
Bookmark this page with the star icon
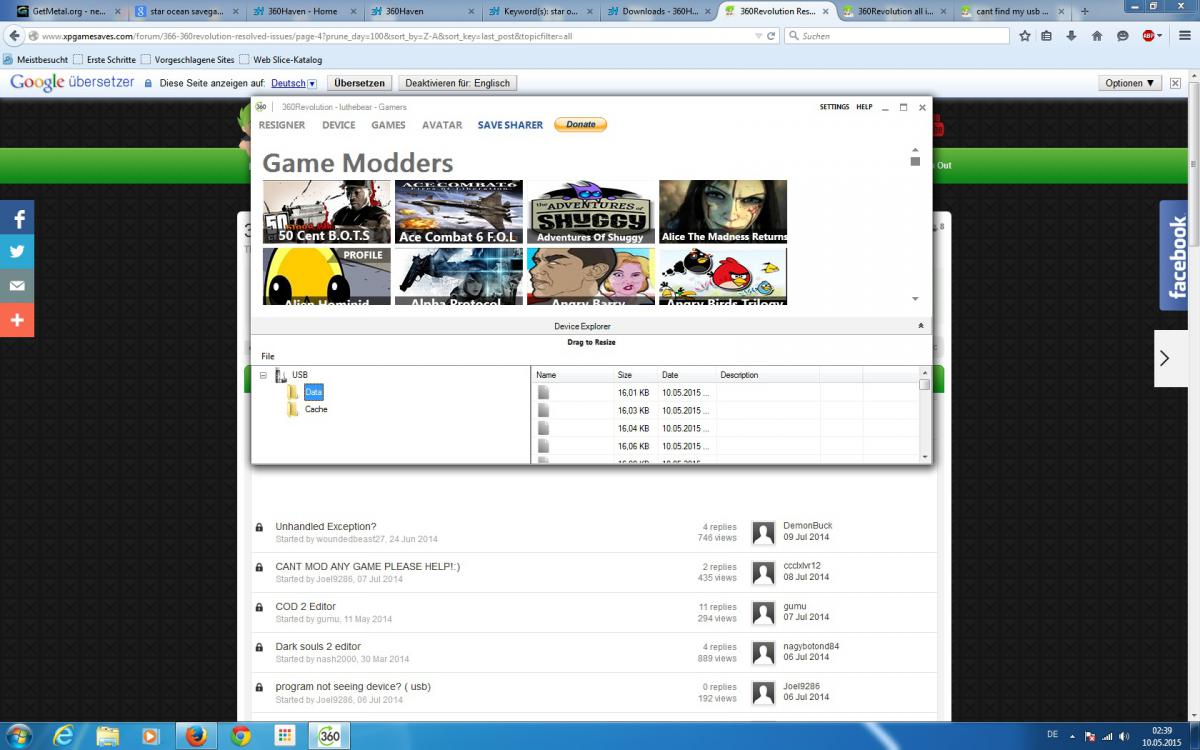tap(1025, 36)
